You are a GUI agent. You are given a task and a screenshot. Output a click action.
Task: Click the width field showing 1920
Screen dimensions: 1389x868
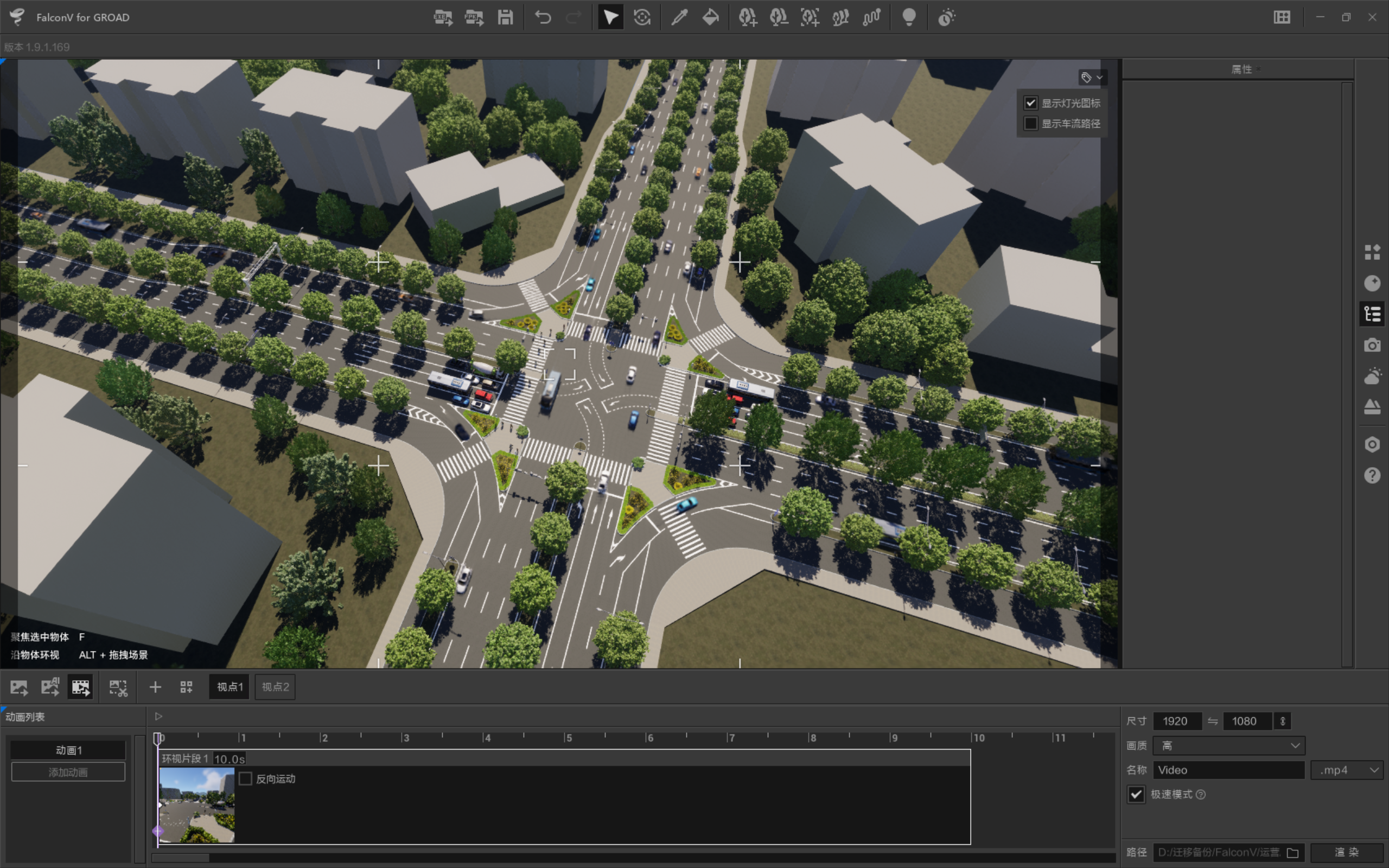pyautogui.click(x=1177, y=722)
